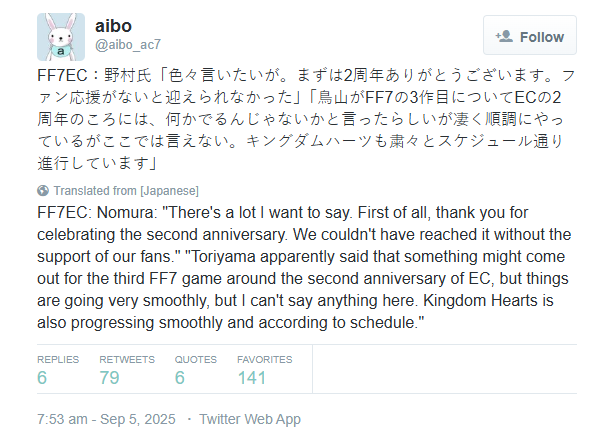
Task: Click the RETWEETS label
Action: [124, 359]
